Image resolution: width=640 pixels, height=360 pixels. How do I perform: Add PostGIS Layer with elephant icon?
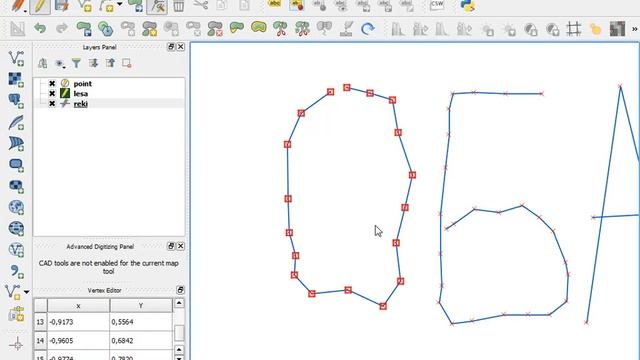click(16, 100)
